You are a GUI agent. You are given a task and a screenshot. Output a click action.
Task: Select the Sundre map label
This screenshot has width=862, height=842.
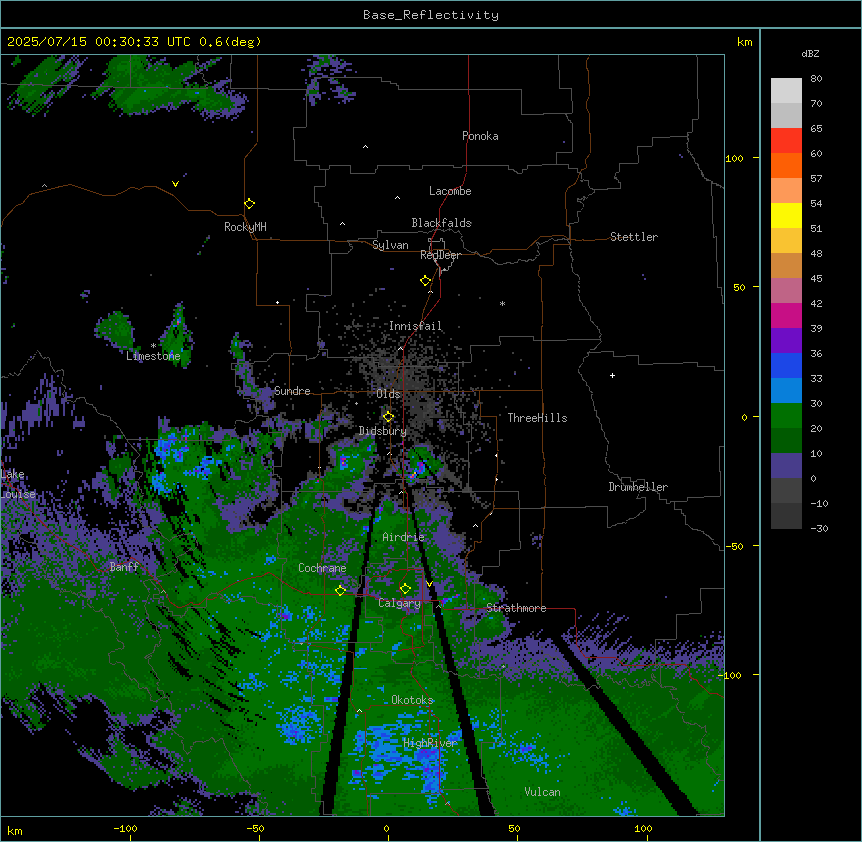click(x=292, y=391)
